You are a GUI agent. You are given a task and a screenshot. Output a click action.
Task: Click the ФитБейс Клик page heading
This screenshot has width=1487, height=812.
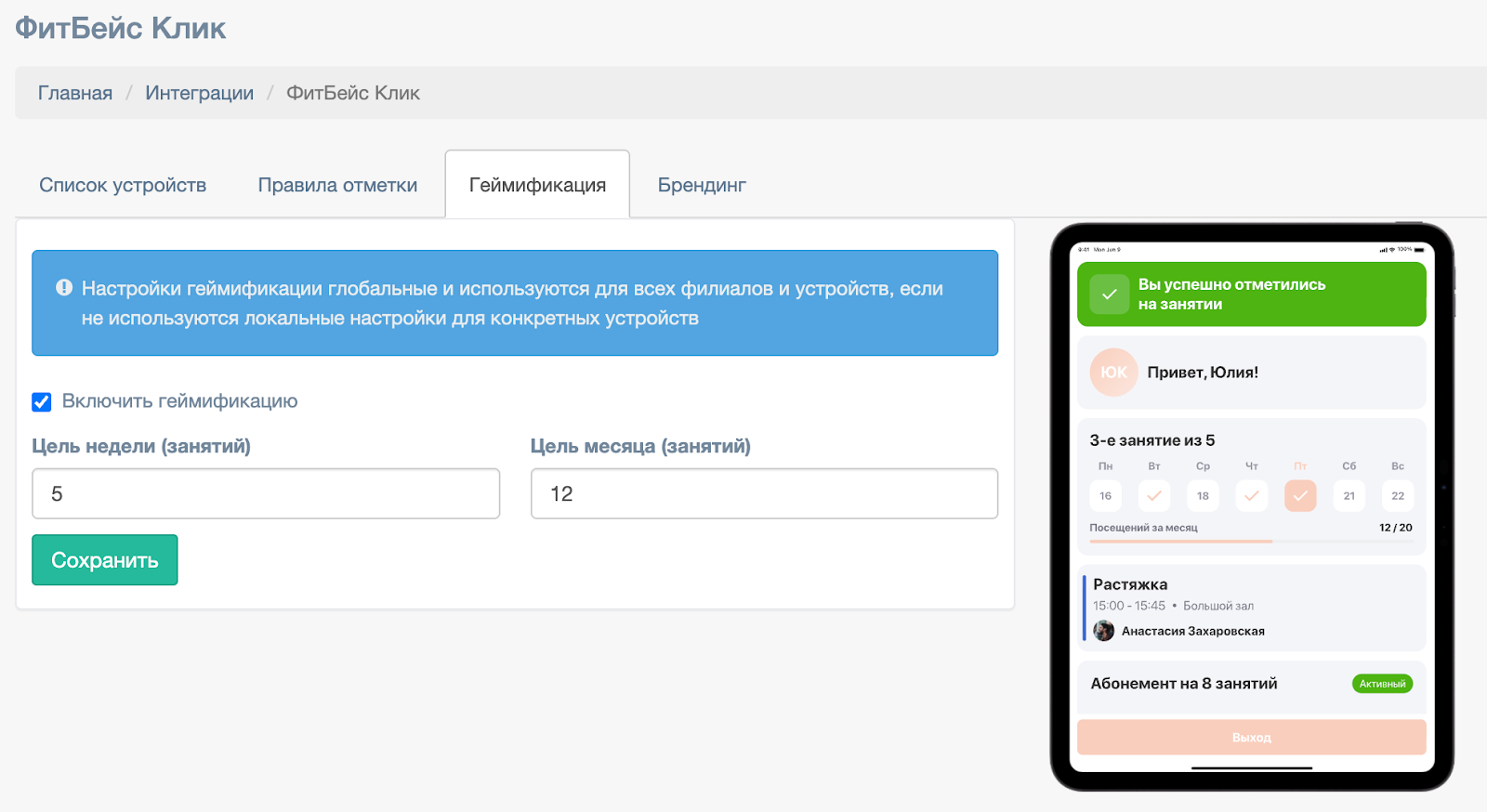[121, 28]
